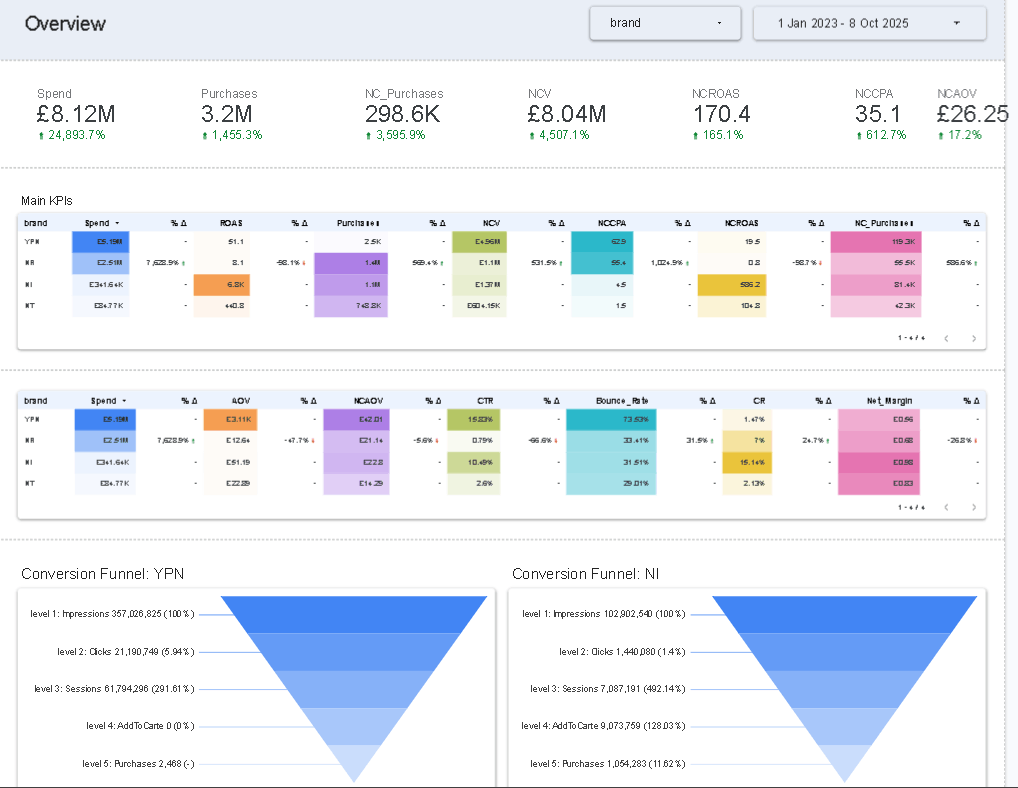The height and width of the screenshot is (788, 1018).
Task: Click YPN funnel Clicks 21,190,749 label
Action: coord(126,652)
